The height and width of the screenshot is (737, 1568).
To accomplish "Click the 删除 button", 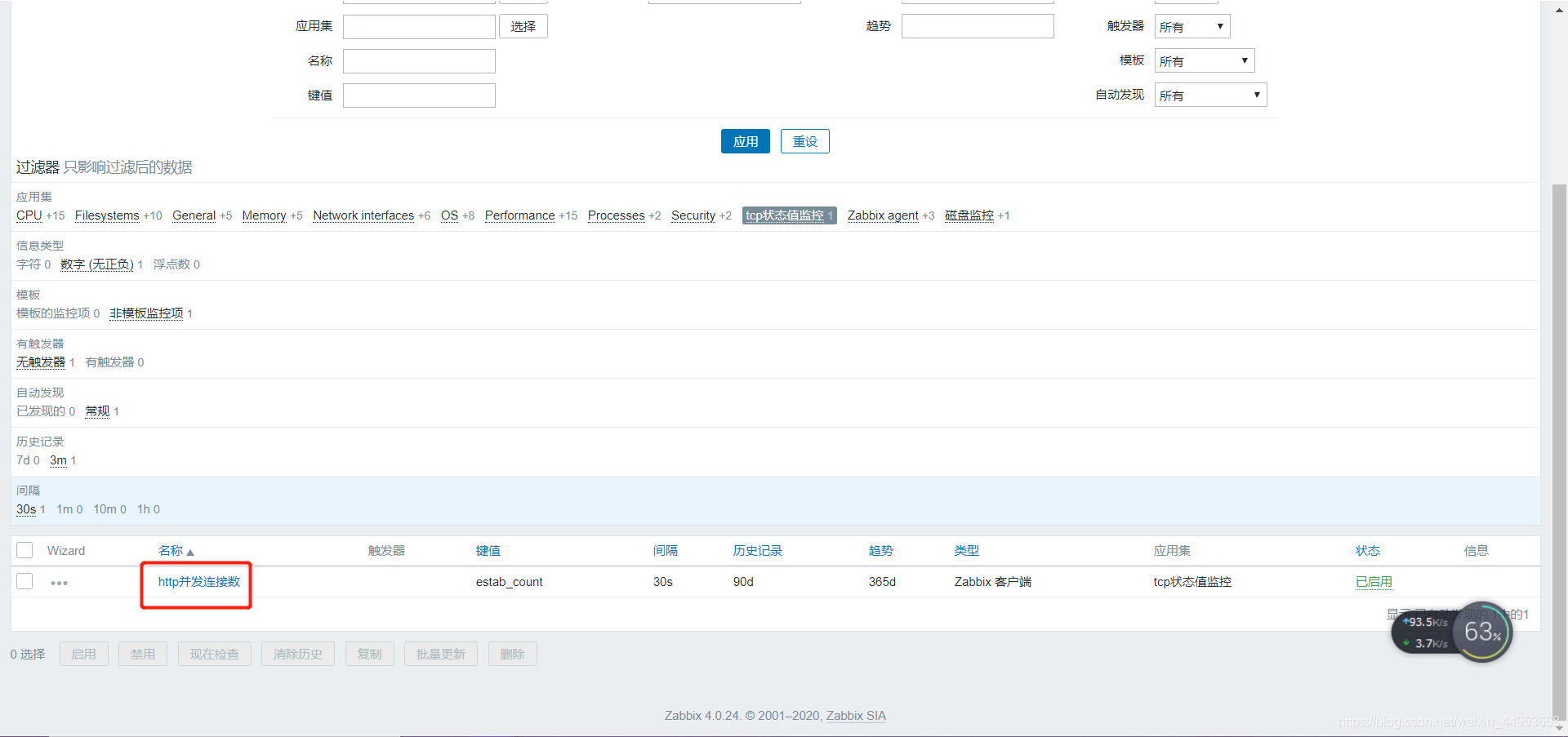I will point(513,655).
